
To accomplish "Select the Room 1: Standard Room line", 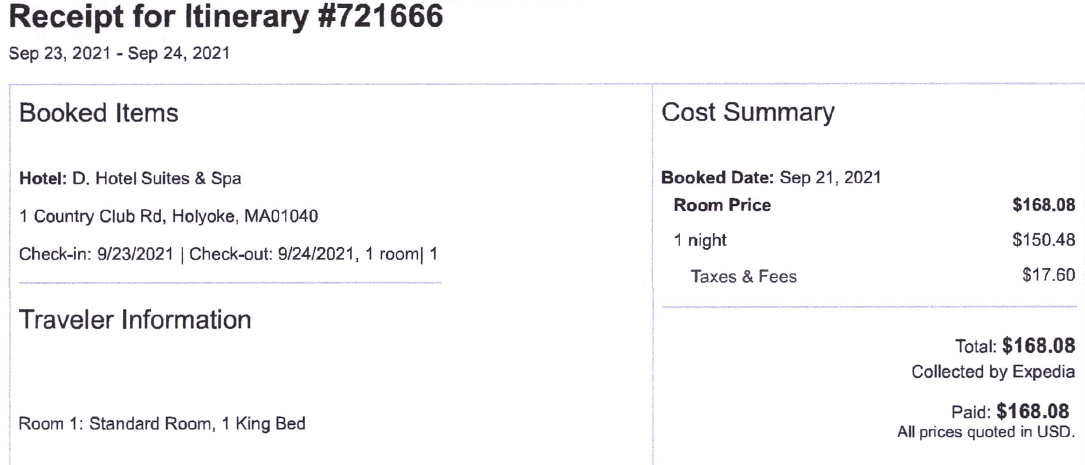I will coord(162,423).
